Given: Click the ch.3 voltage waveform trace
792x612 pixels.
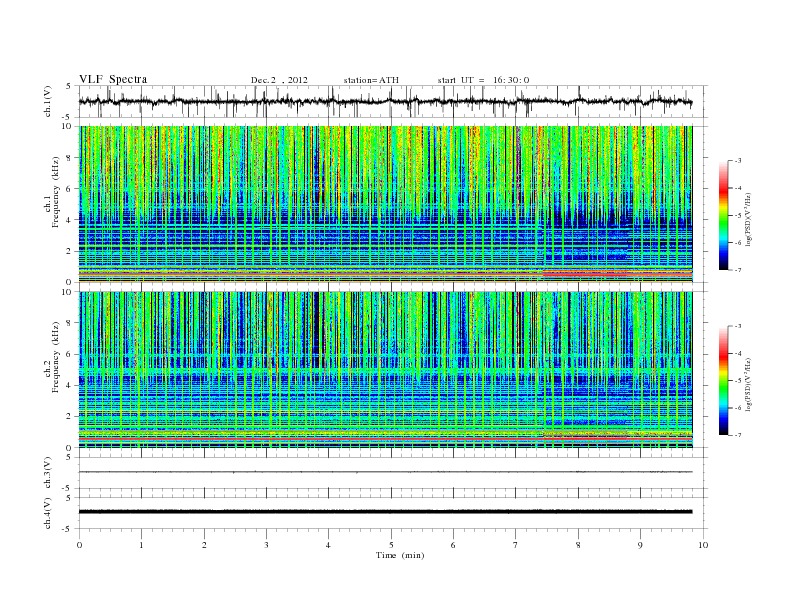Looking at the screenshot, I should [385, 472].
